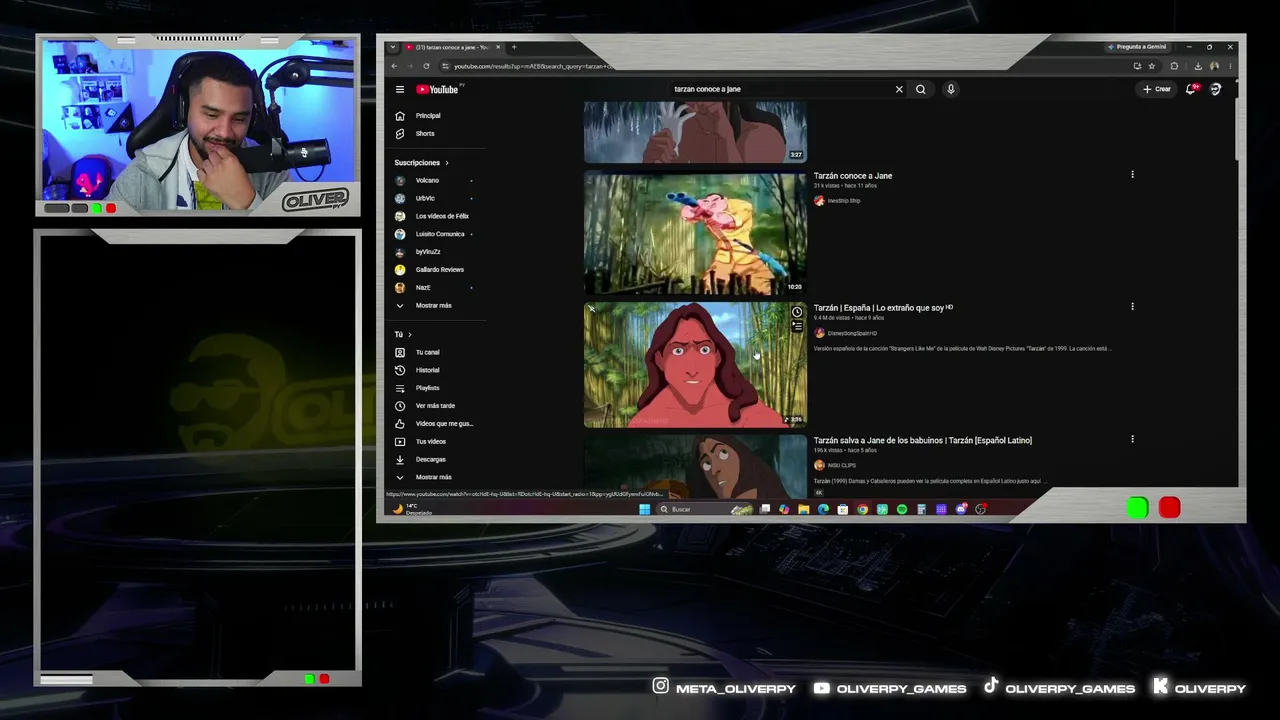Add Lo extraño que soy to queue

tap(797, 326)
